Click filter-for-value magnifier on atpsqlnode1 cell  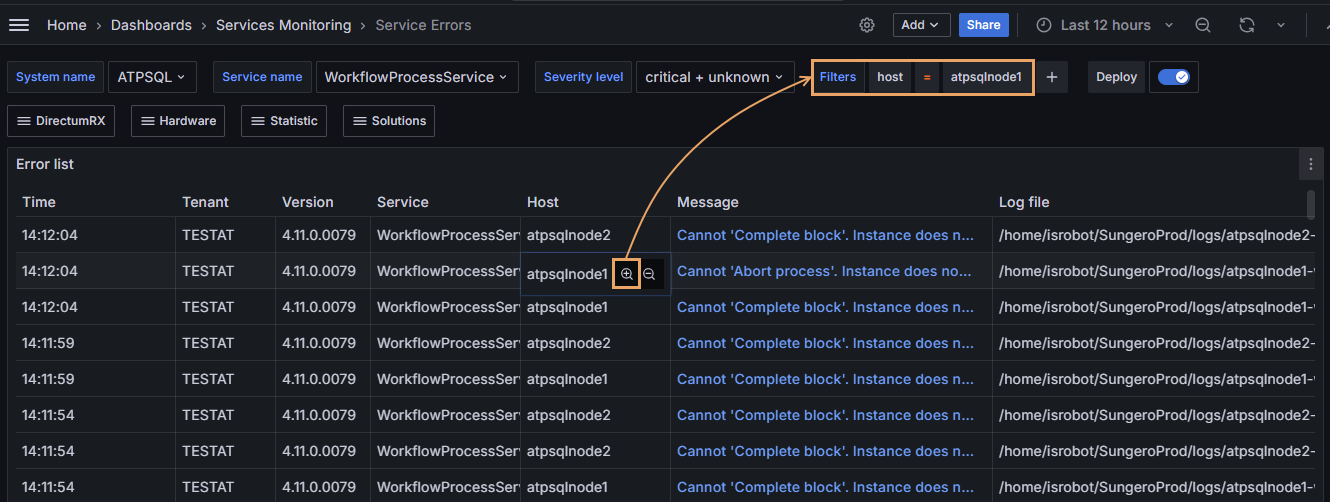(x=627, y=273)
